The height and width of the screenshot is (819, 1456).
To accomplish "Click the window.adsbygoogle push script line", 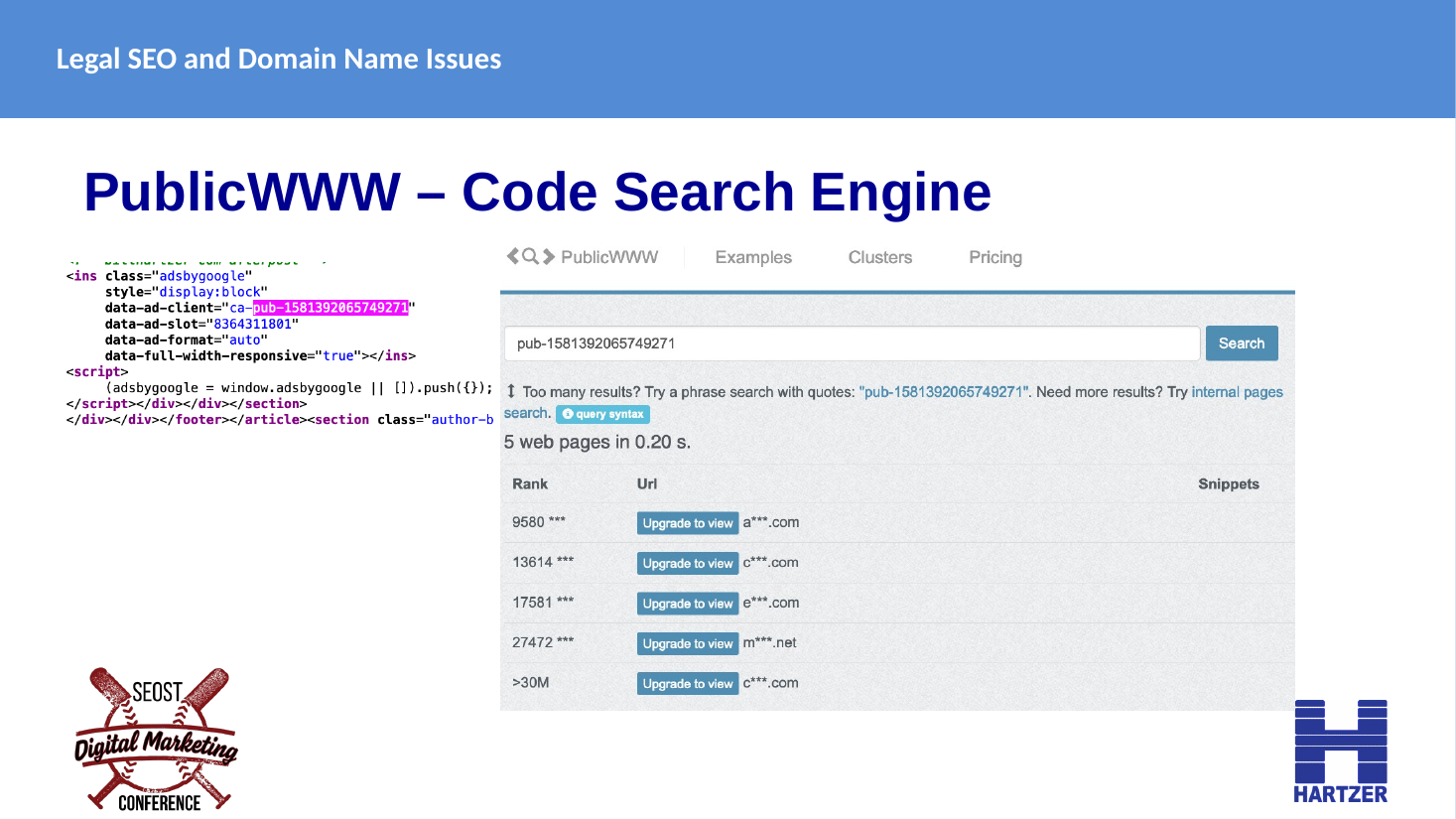I will (299, 387).
